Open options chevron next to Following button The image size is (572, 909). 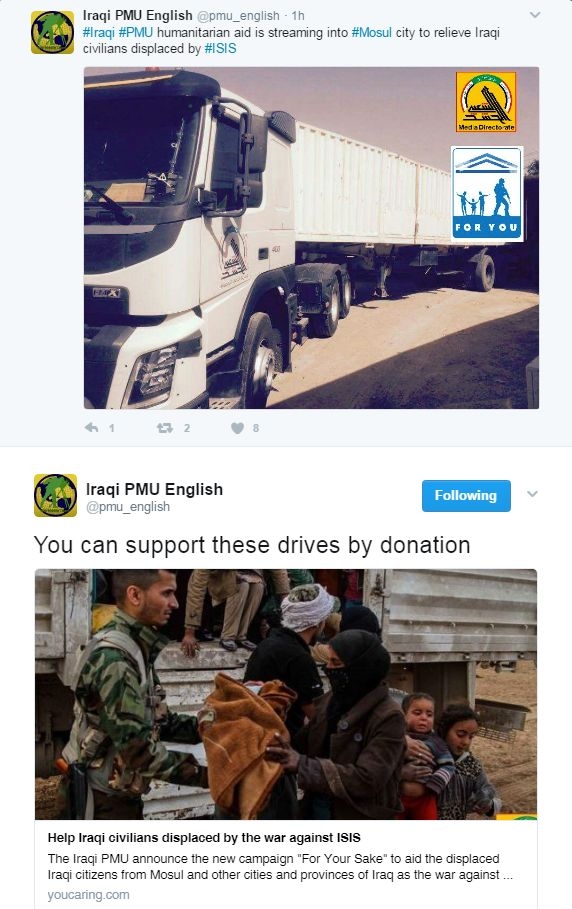click(x=532, y=494)
